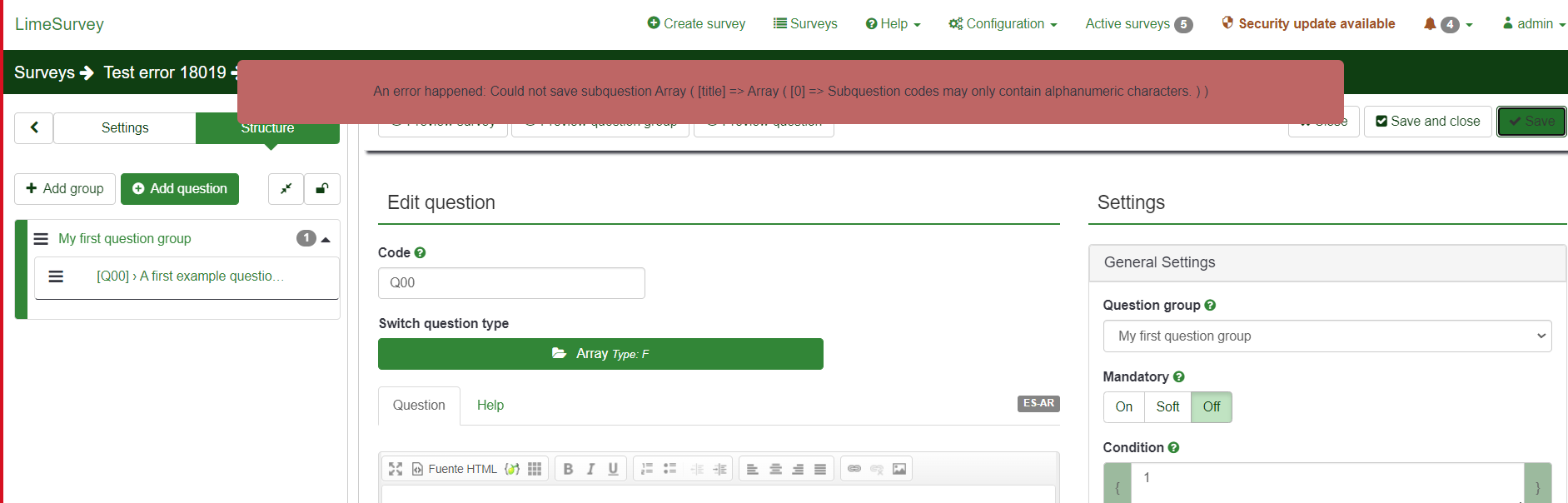Click Security update available link

[1308, 24]
